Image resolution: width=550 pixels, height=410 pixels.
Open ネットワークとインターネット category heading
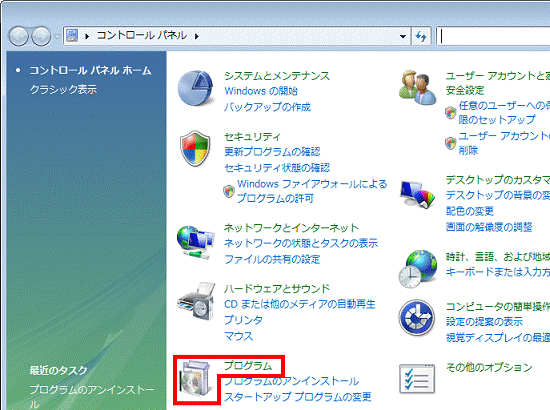click(291, 228)
